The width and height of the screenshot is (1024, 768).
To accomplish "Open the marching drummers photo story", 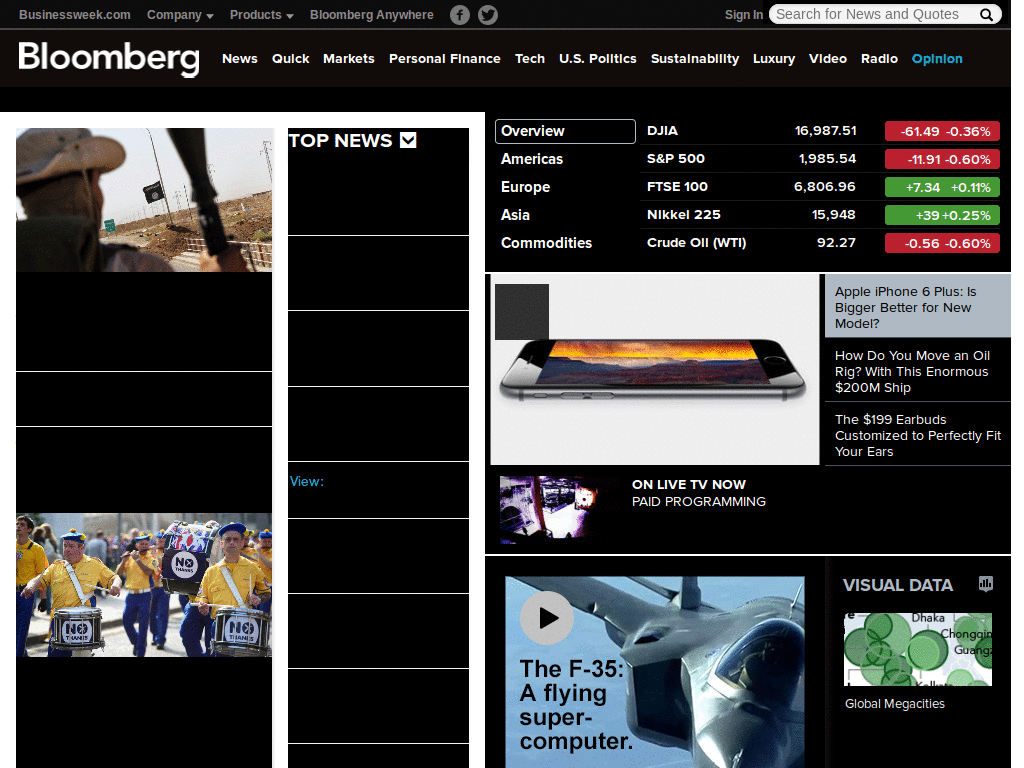I will [x=144, y=584].
